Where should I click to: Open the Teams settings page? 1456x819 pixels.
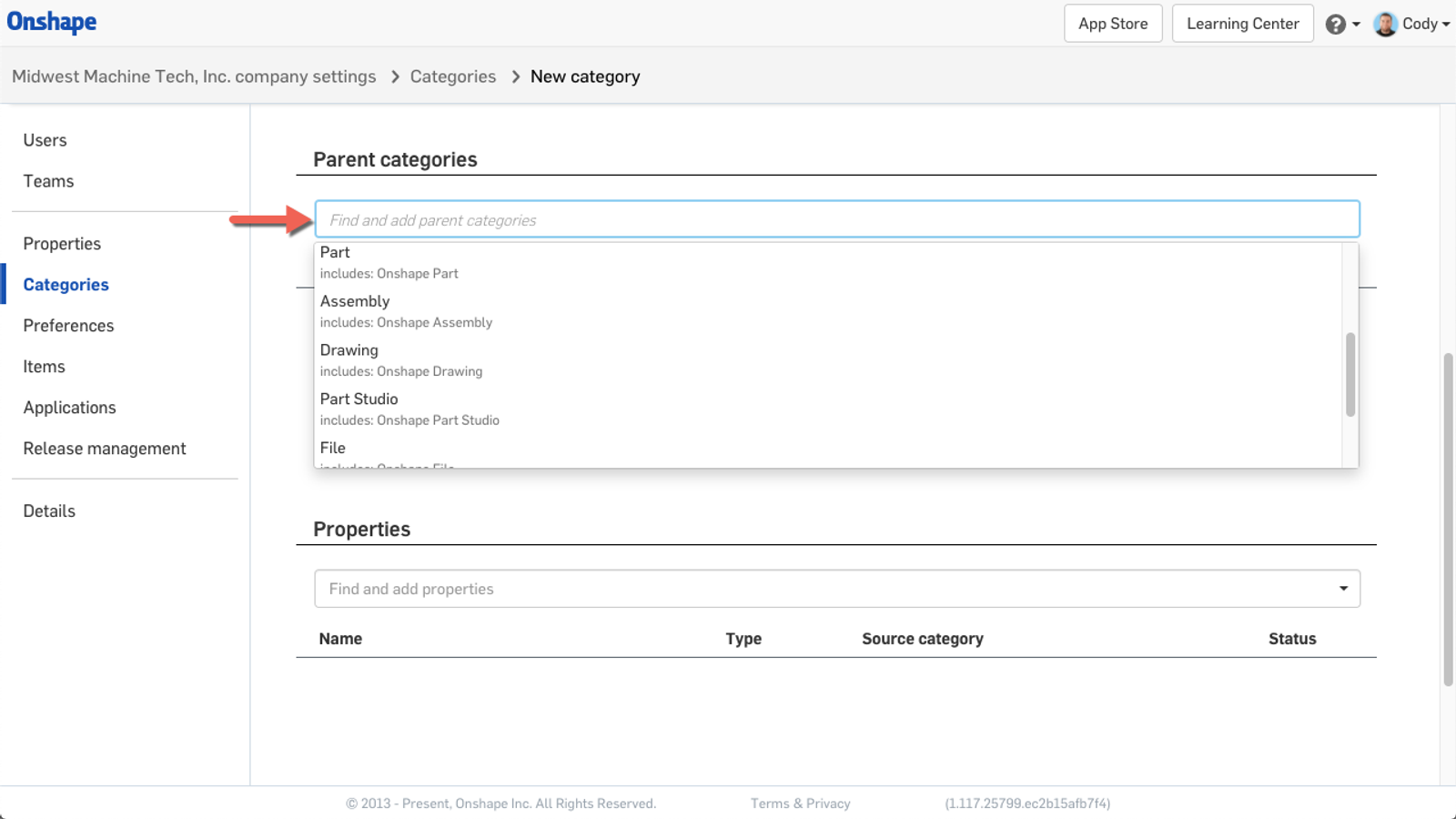coord(48,181)
